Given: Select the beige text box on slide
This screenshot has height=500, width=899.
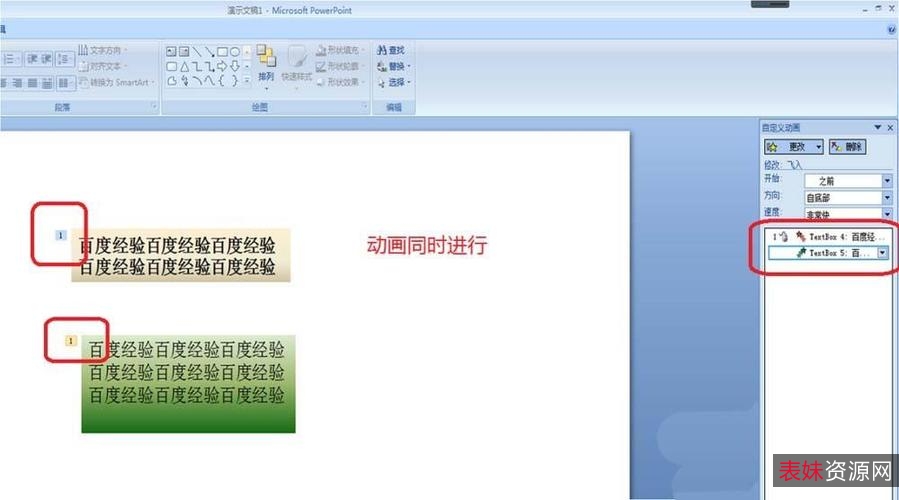Looking at the screenshot, I should point(181,255).
